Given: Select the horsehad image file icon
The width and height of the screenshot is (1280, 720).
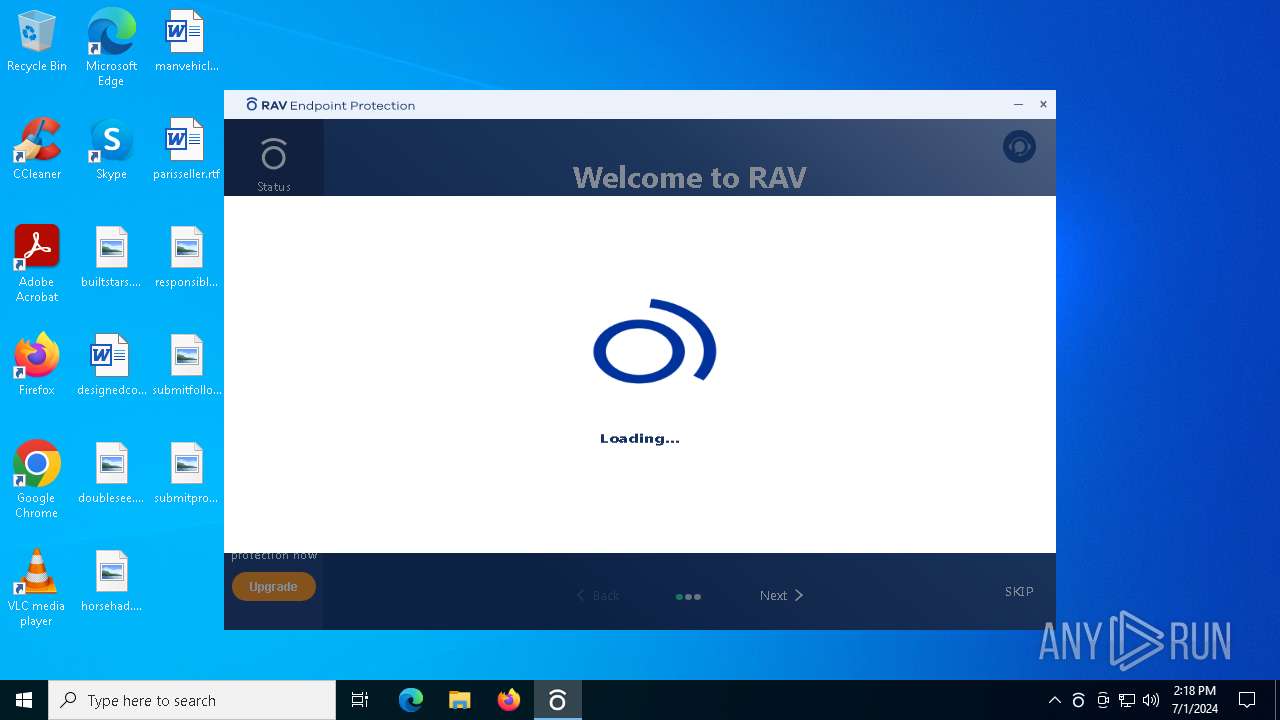Looking at the screenshot, I should point(111,581).
